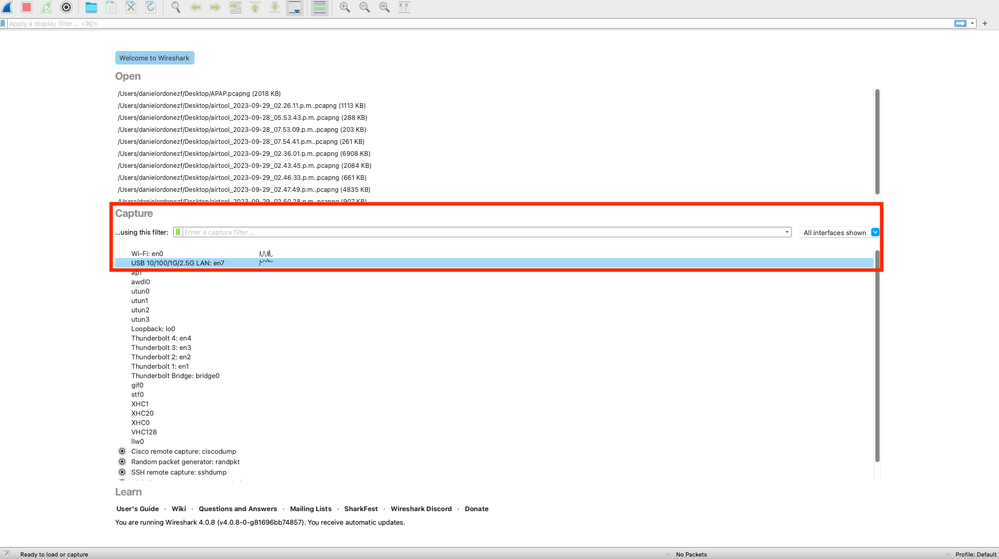Click the interface list scrollbar

click(877, 356)
